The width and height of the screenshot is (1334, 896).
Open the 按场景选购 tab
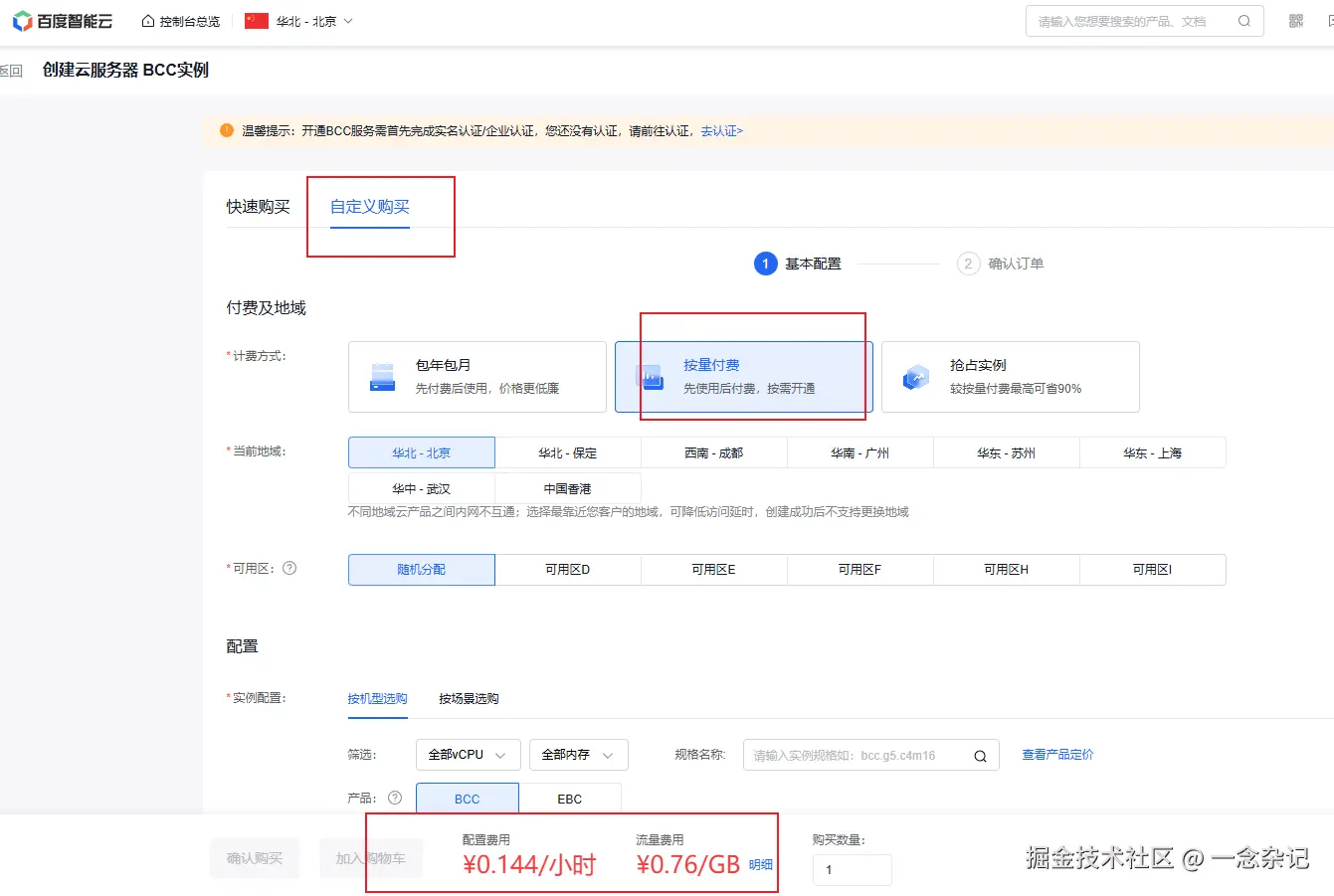click(x=469, y=699)
